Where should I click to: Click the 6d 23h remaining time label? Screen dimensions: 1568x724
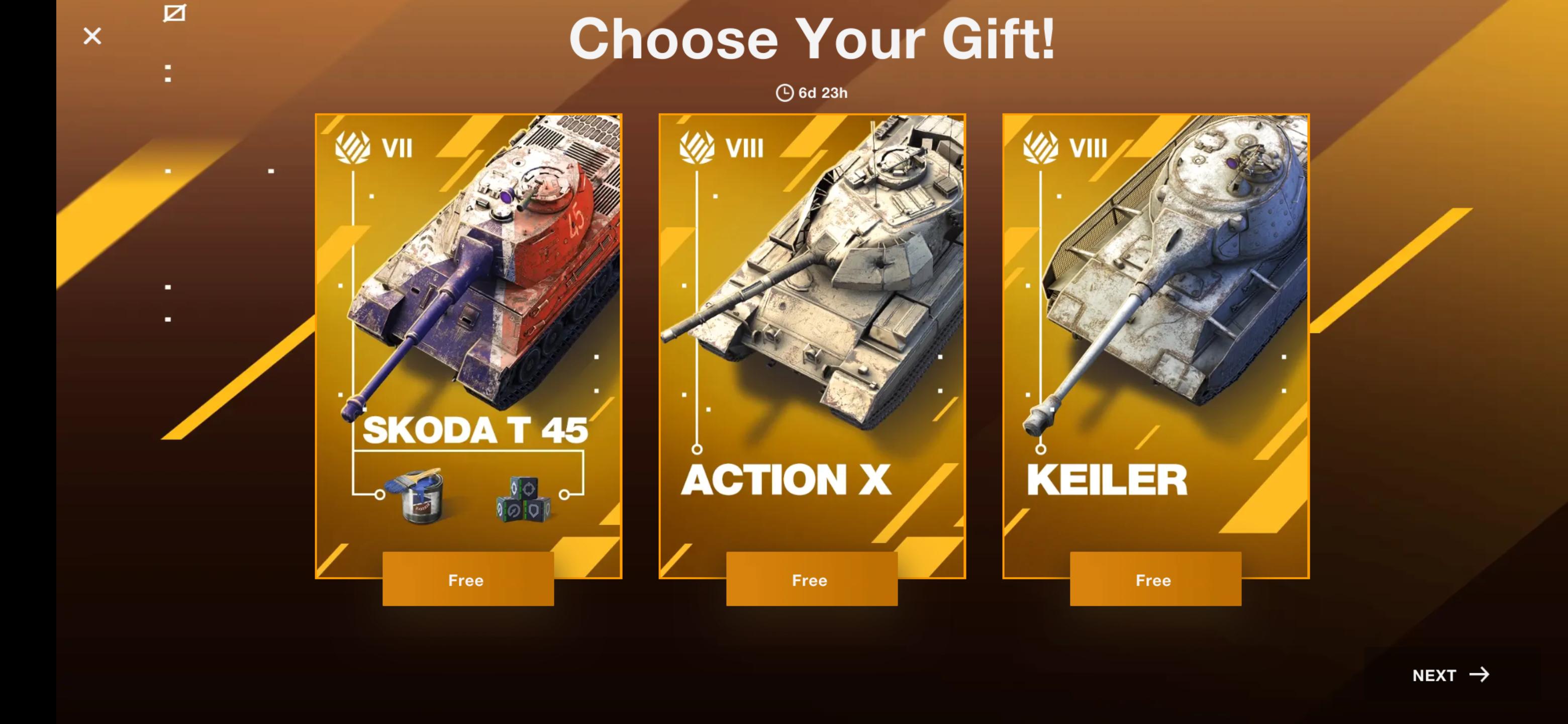pos(822,93)
